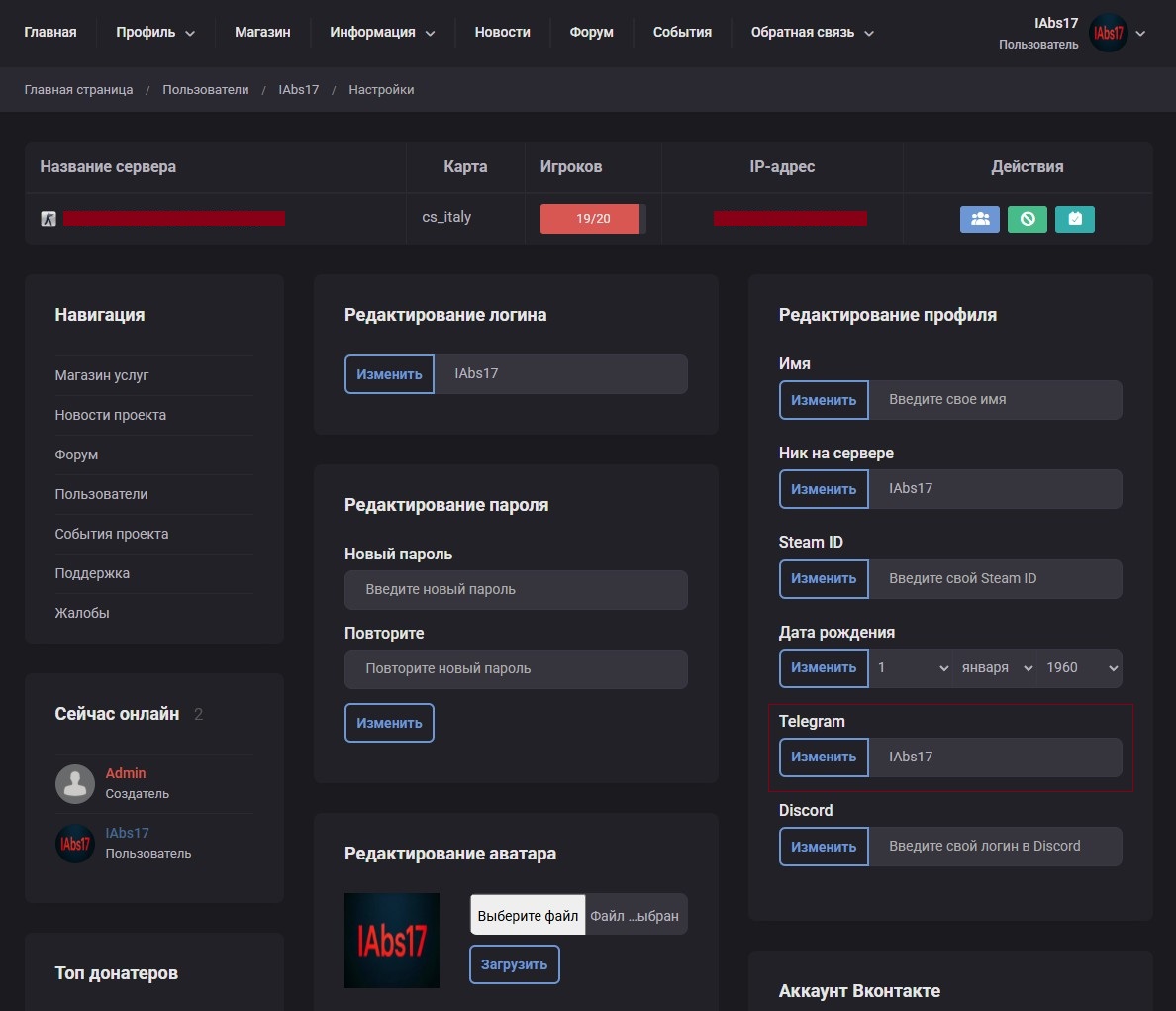Viewport: 1176px width, 1011px height.
Task: Open the user menu chevron beside avatar
Action: 1140,33
